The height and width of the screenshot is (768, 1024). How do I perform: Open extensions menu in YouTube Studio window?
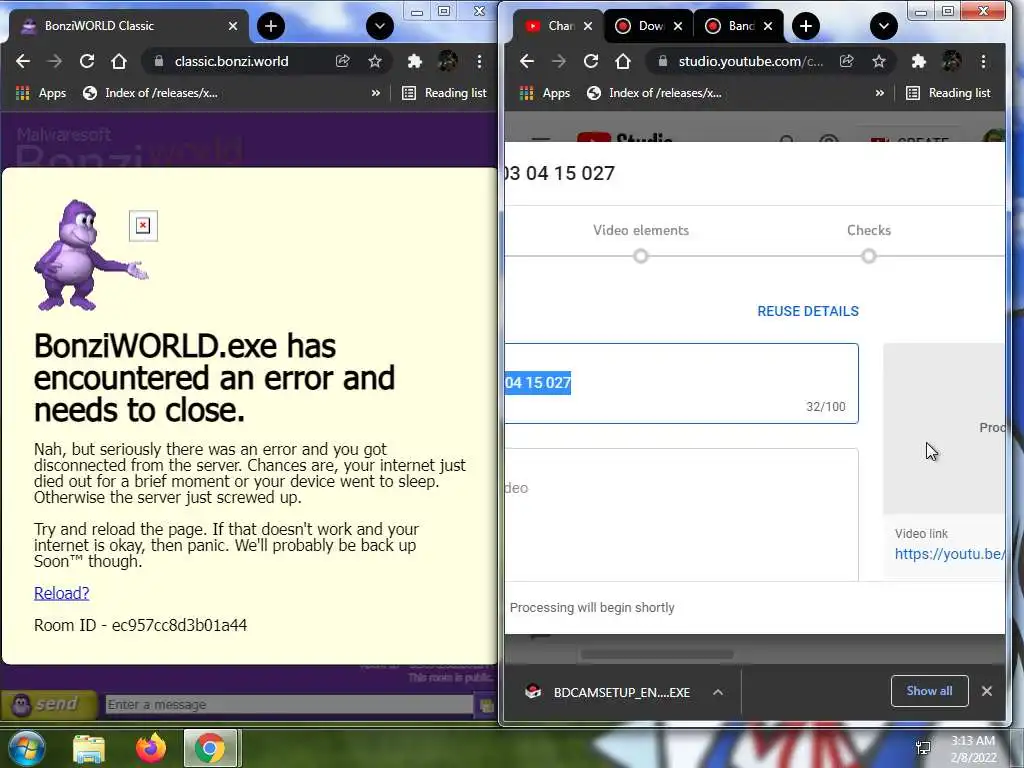tap(919, 61)
